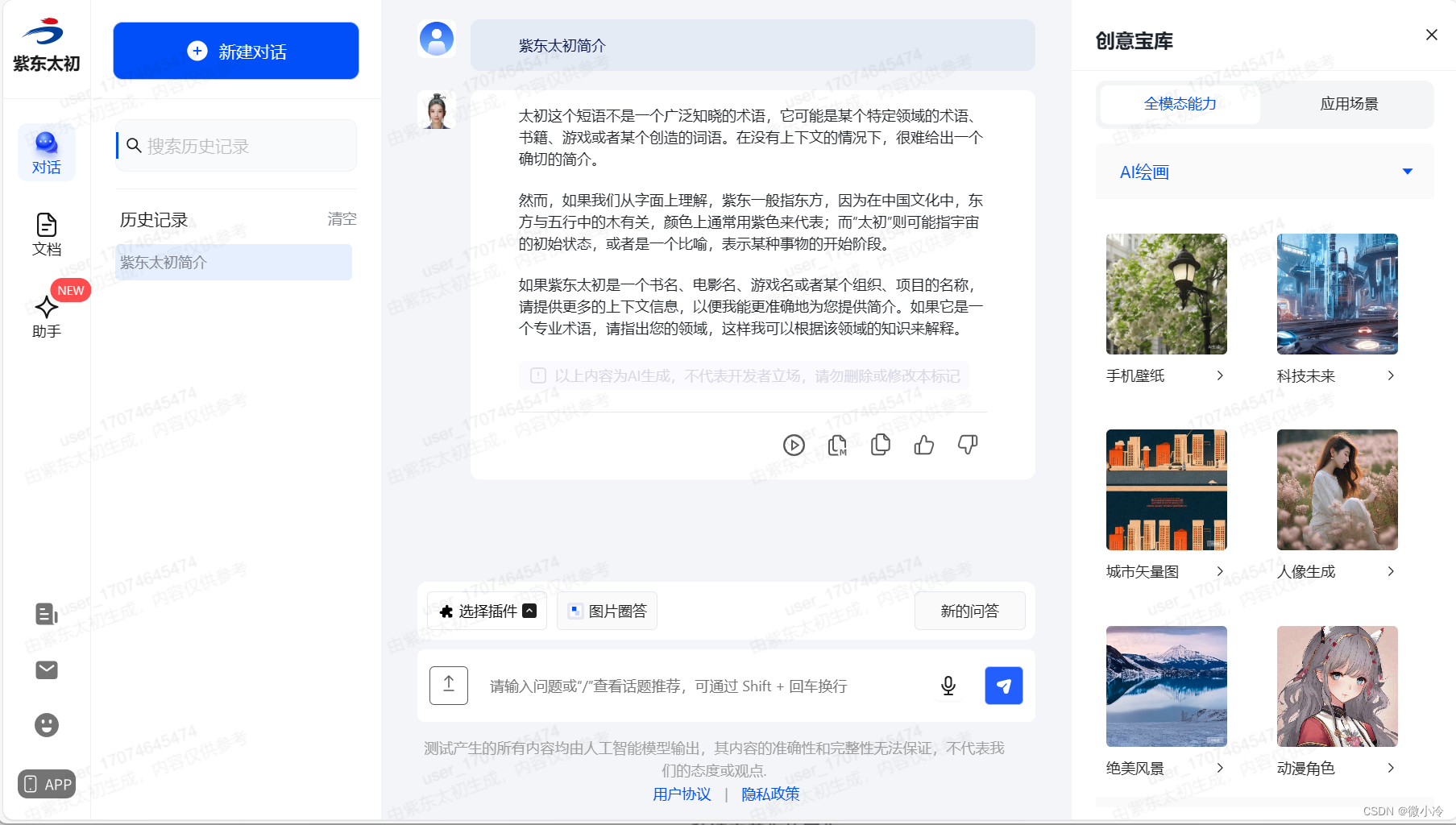This screenshot has width=1456, height=825.
Task: Click the smiley face feedback icon
Action: click(x=47, y=725)
